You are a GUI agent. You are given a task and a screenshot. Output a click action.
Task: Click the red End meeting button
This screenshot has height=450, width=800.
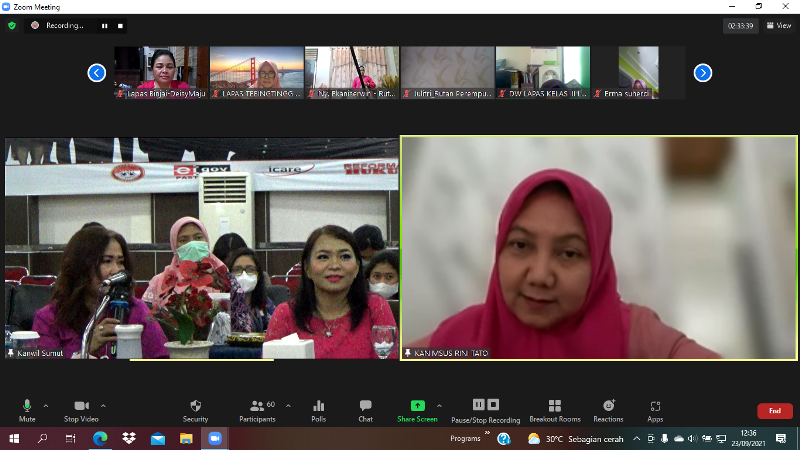774,411
